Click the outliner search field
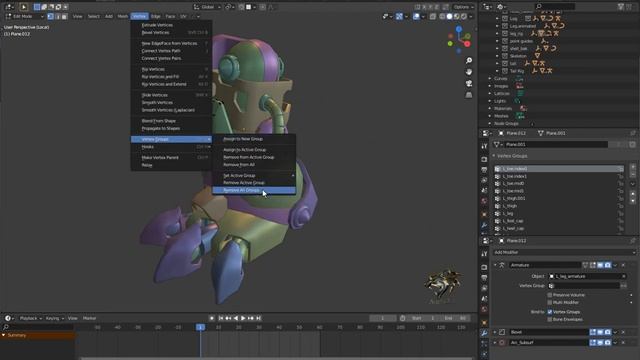Screen dimensions: 640x360 [x=555, y=7]
